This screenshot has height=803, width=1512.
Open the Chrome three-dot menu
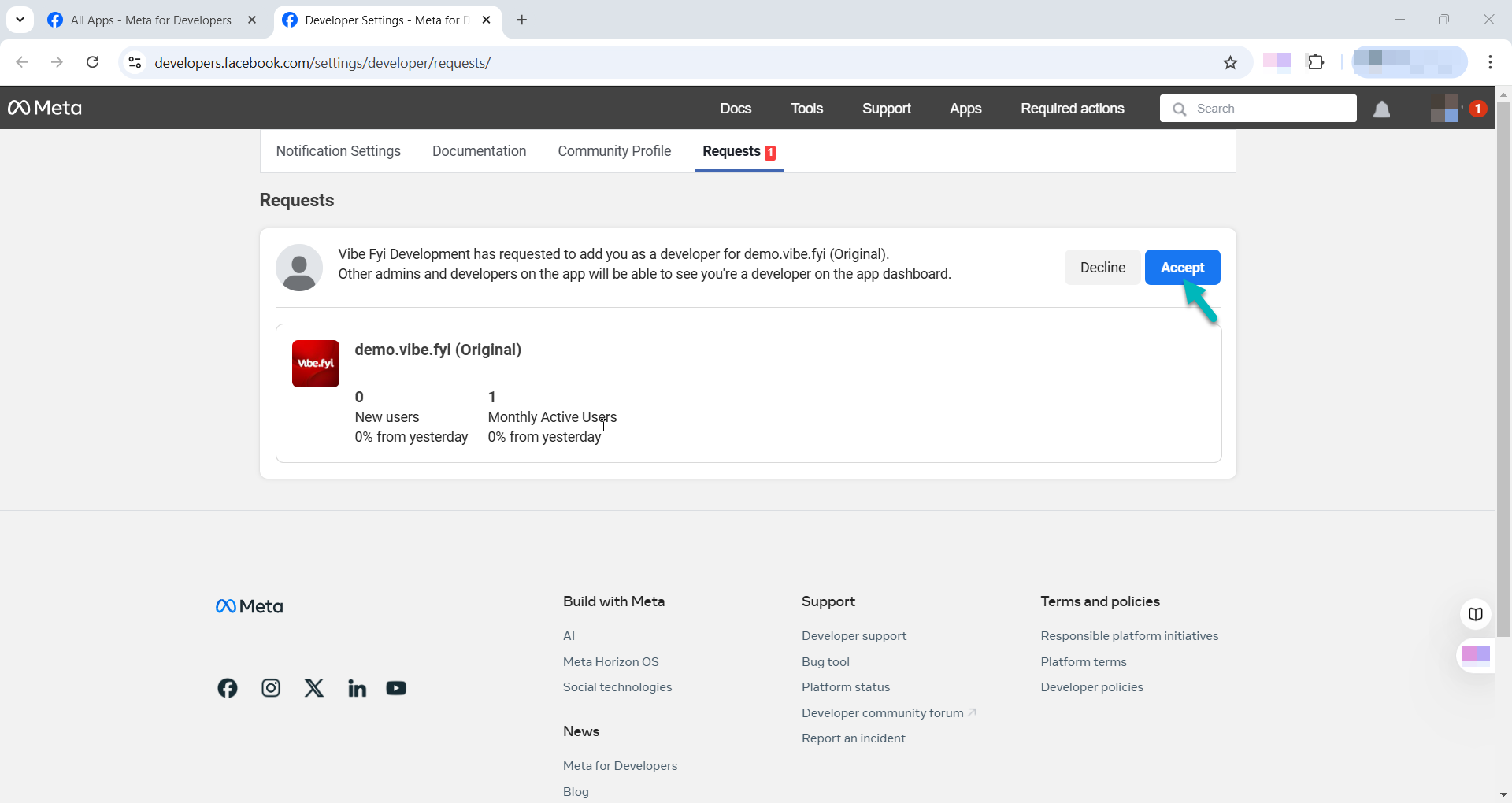pyautogui.click(x=1490, y=62)
